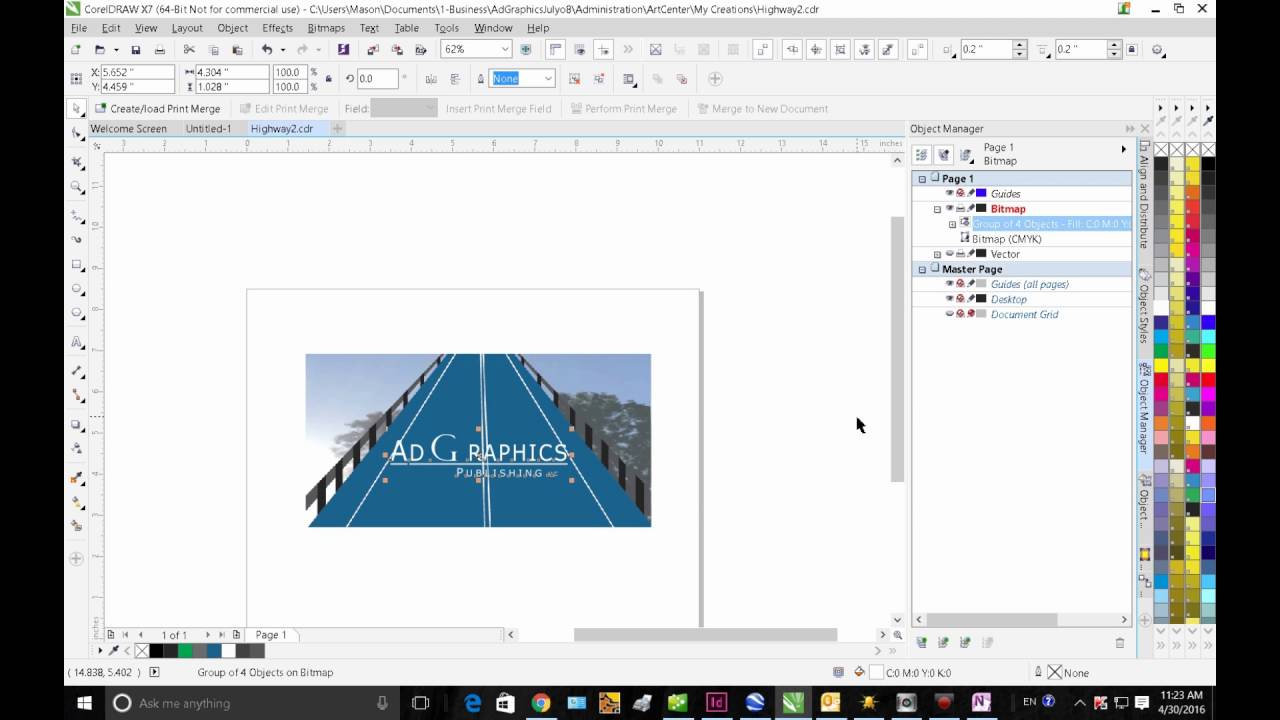Toggle the nudge-lock padlock beside 0.2 fields
The image size is (1280, 720).
[x=1132, y=49]
